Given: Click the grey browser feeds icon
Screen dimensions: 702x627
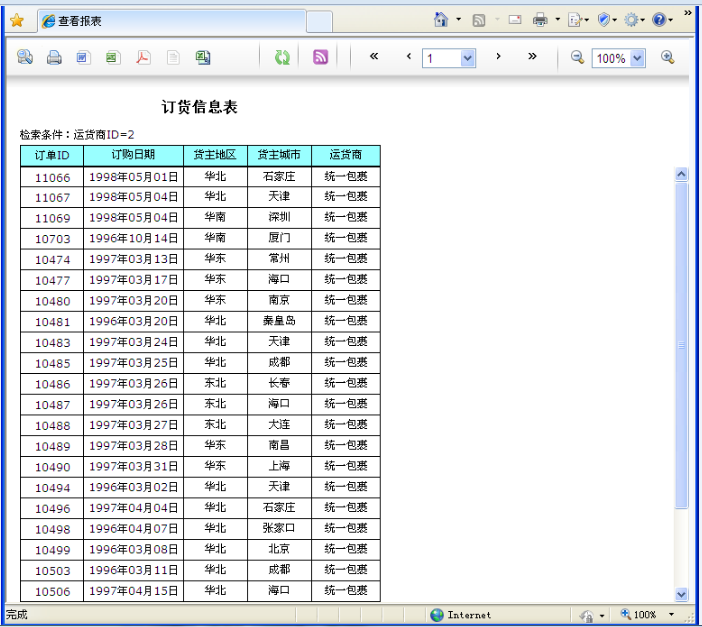Looking at the screenshot, I should point(479,20).
